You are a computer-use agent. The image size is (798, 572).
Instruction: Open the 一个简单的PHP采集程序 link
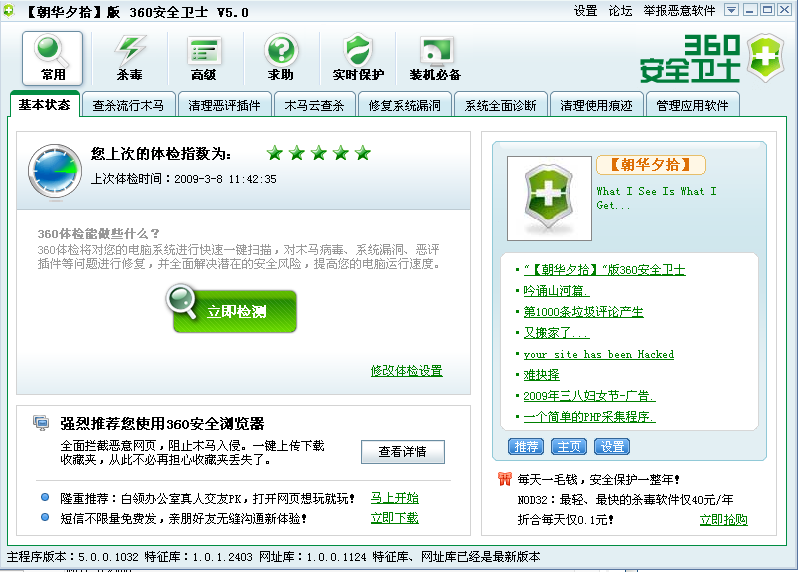point(589,417)
